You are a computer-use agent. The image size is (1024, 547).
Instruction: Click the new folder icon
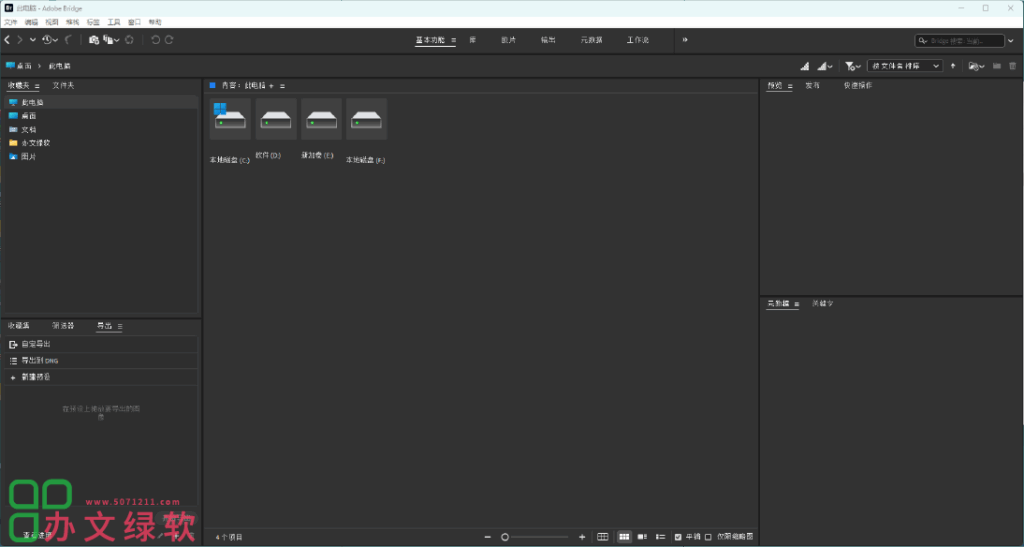click(997, 66)
